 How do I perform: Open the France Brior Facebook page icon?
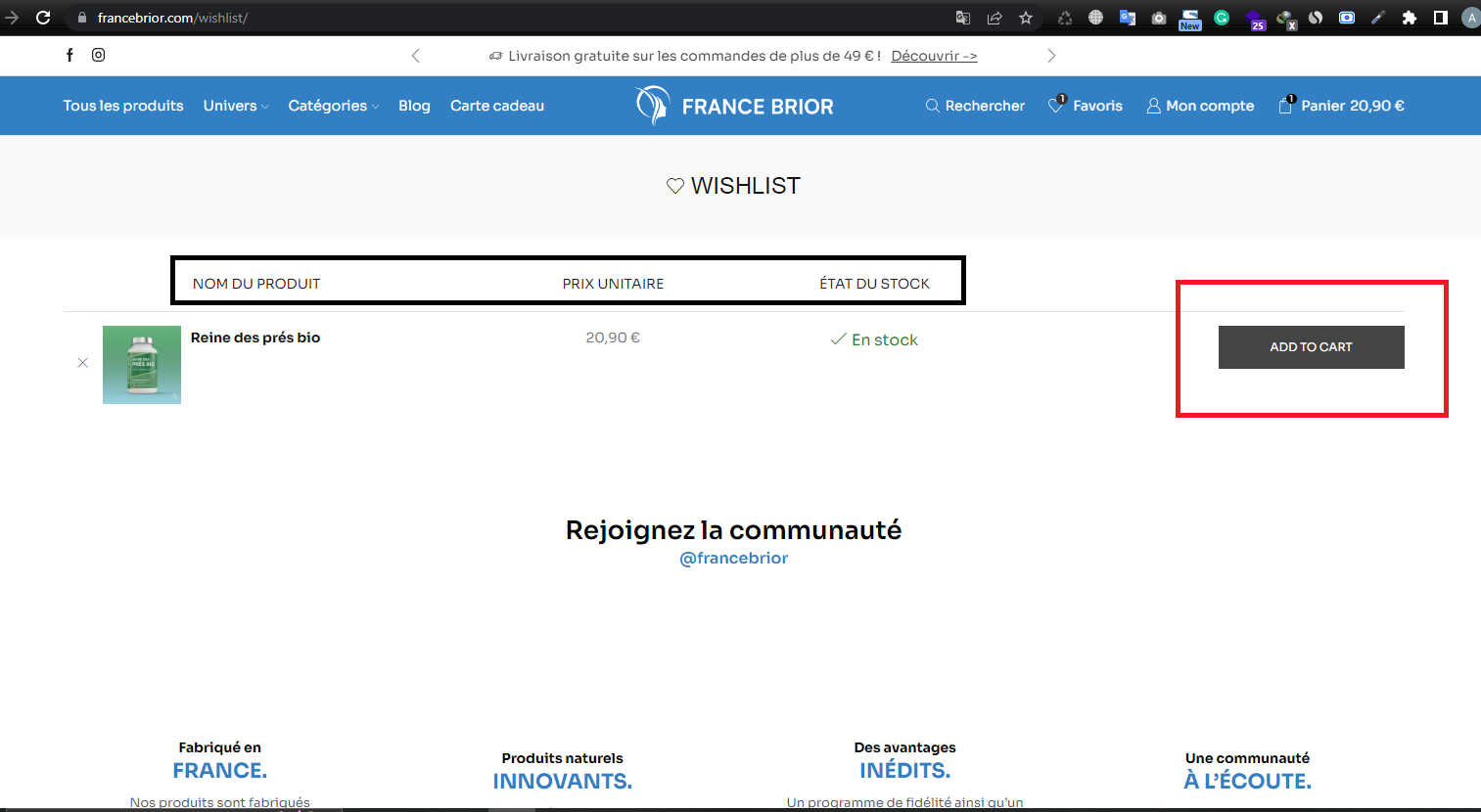(x=69, y=55)
